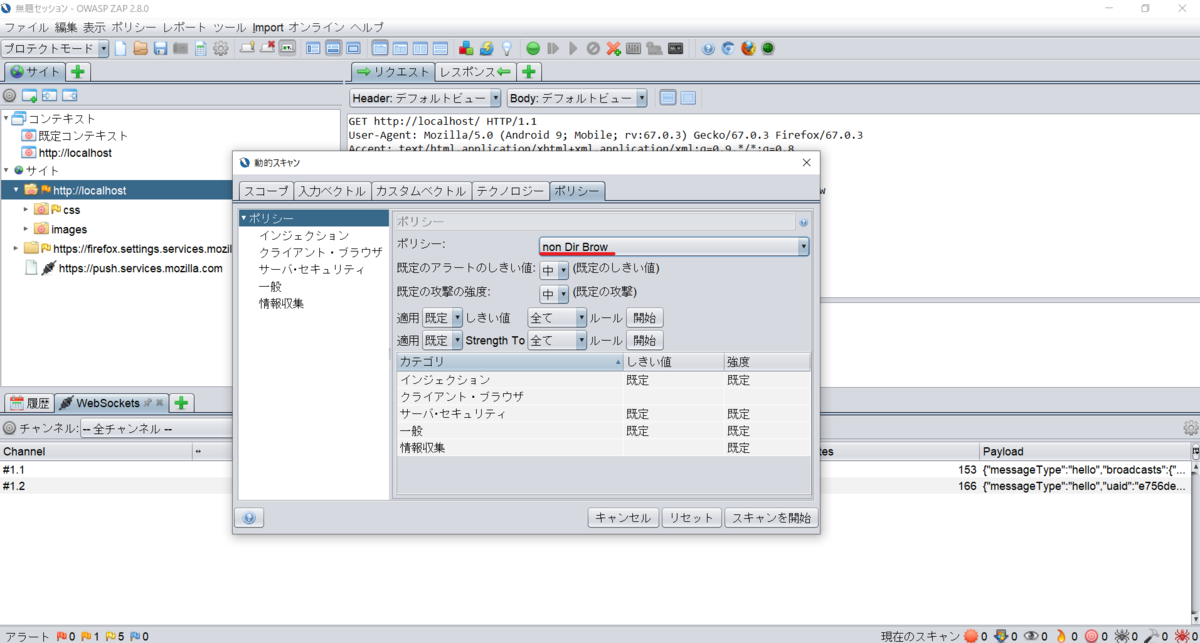
Task: Switch to the テクノロジー tab
Action: (510, 191)
